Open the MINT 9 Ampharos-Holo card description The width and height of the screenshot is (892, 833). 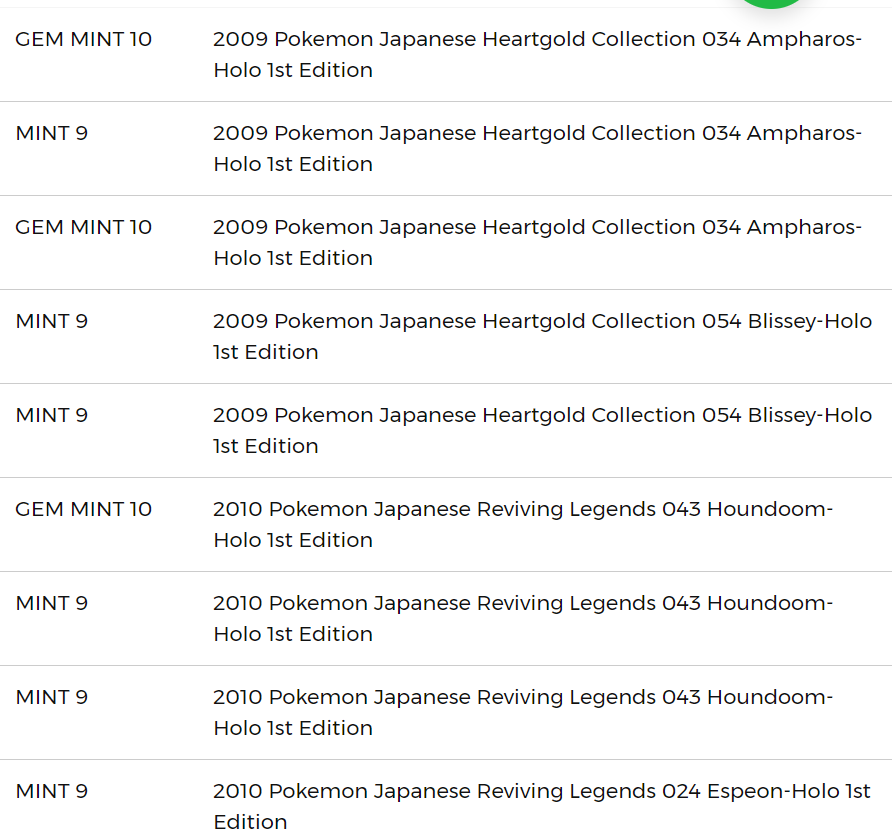coord(538,149)
